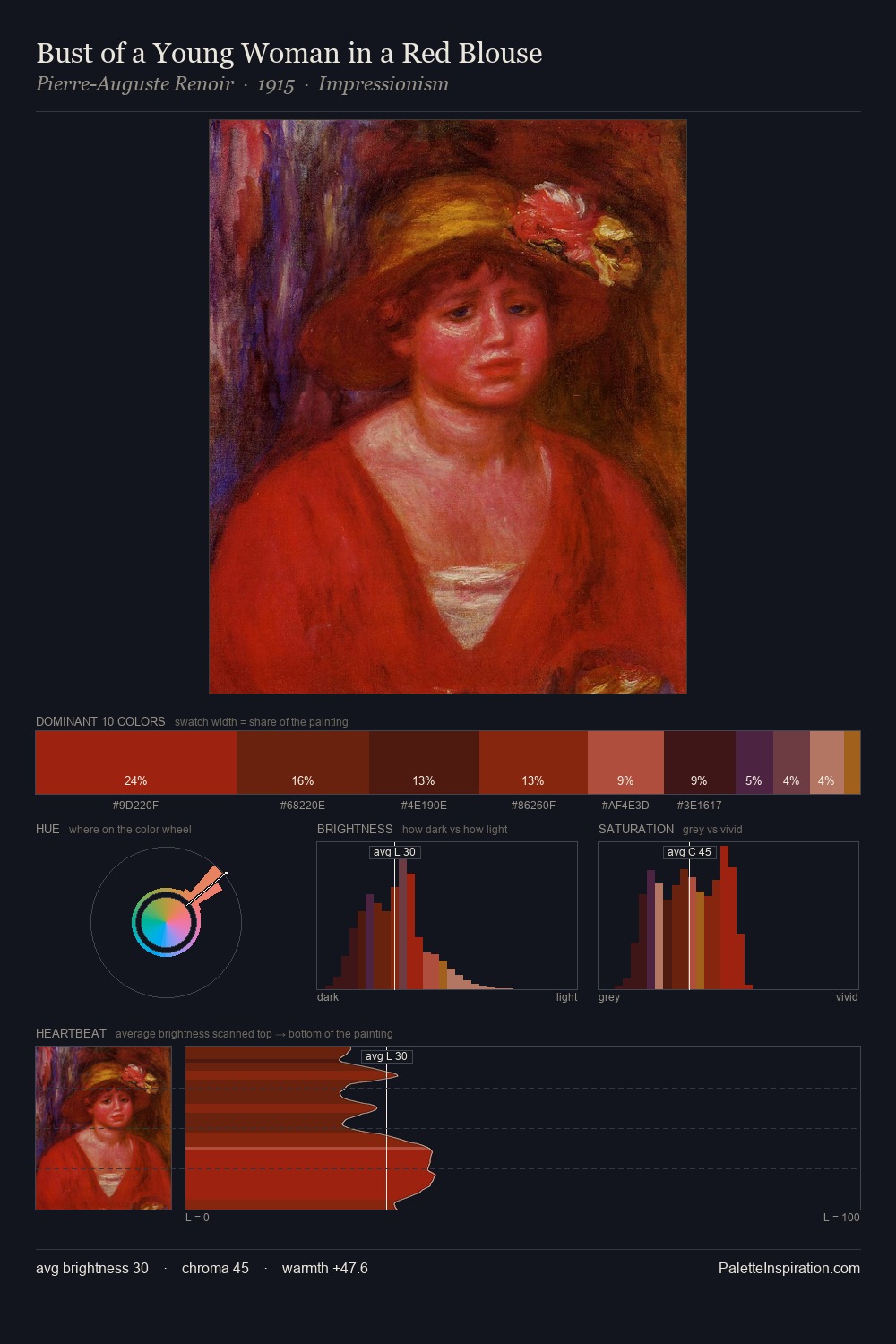Click the 'avg L 30' label in the heartbeat chart
This screenshot has width=896, height=1344.
(x=386, y=1056)
